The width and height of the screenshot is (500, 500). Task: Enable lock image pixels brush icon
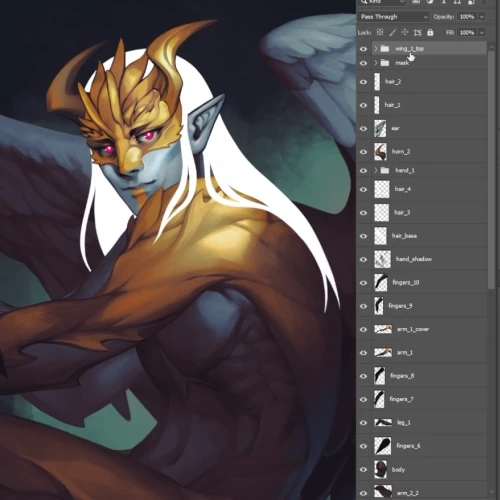pos(392,32)
